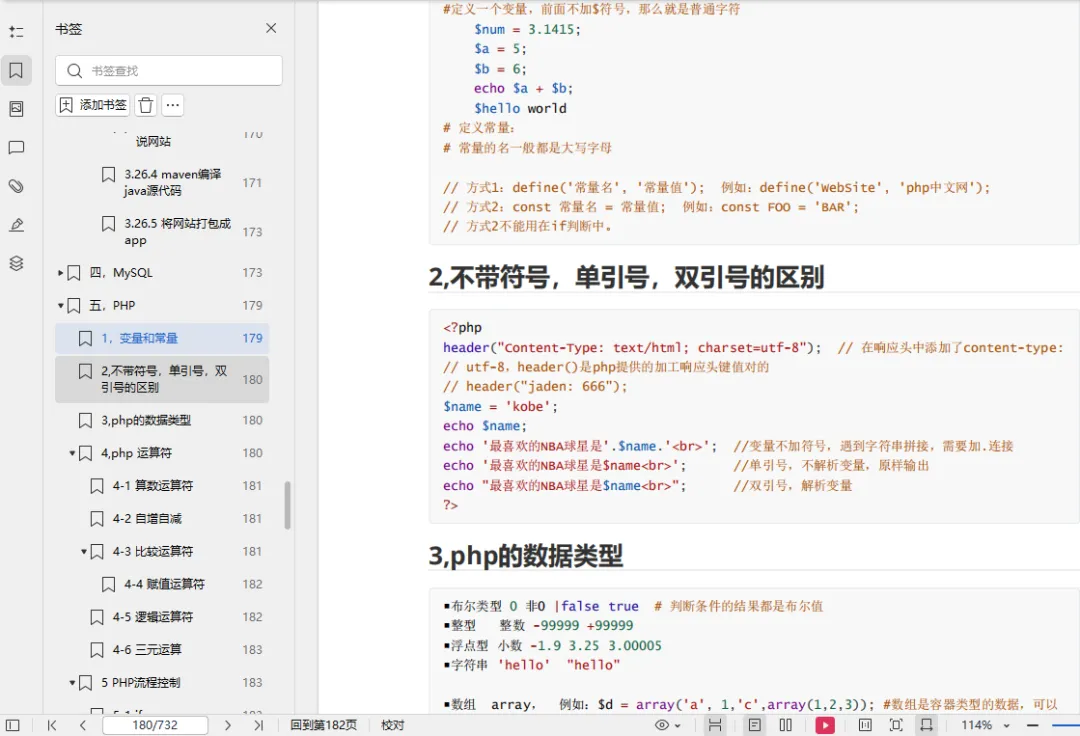
Task: Delete bookmark using the trash icon
Action: click(145, 105)
